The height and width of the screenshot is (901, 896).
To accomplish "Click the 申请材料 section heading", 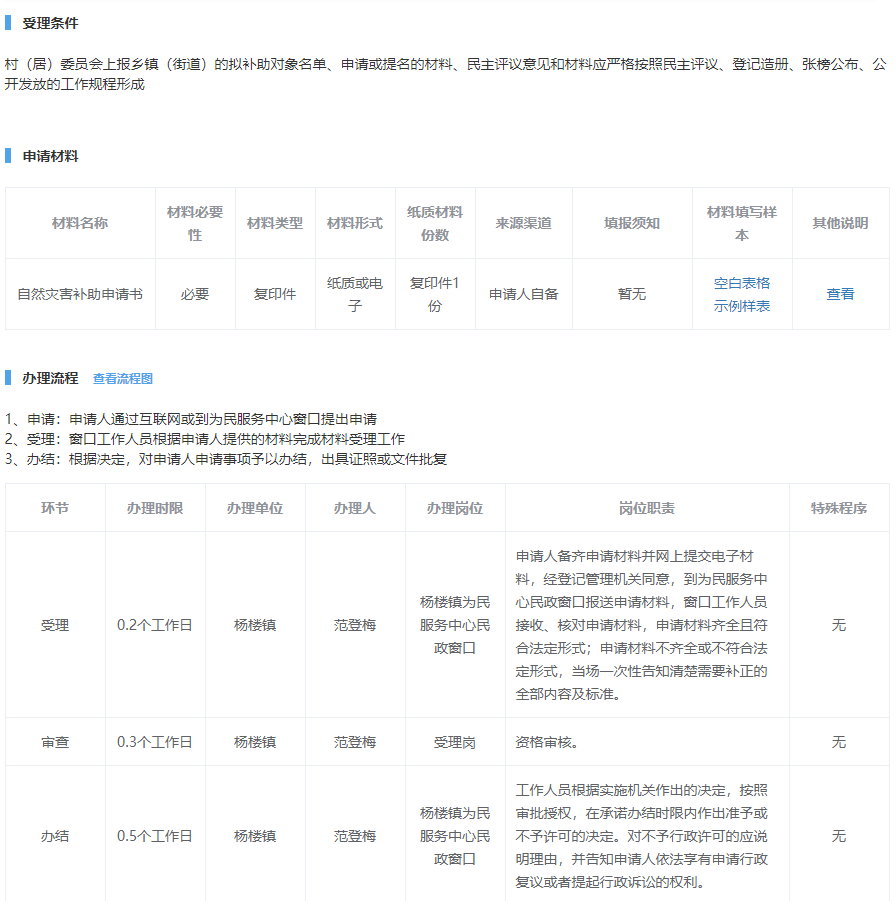I will 50,156.
